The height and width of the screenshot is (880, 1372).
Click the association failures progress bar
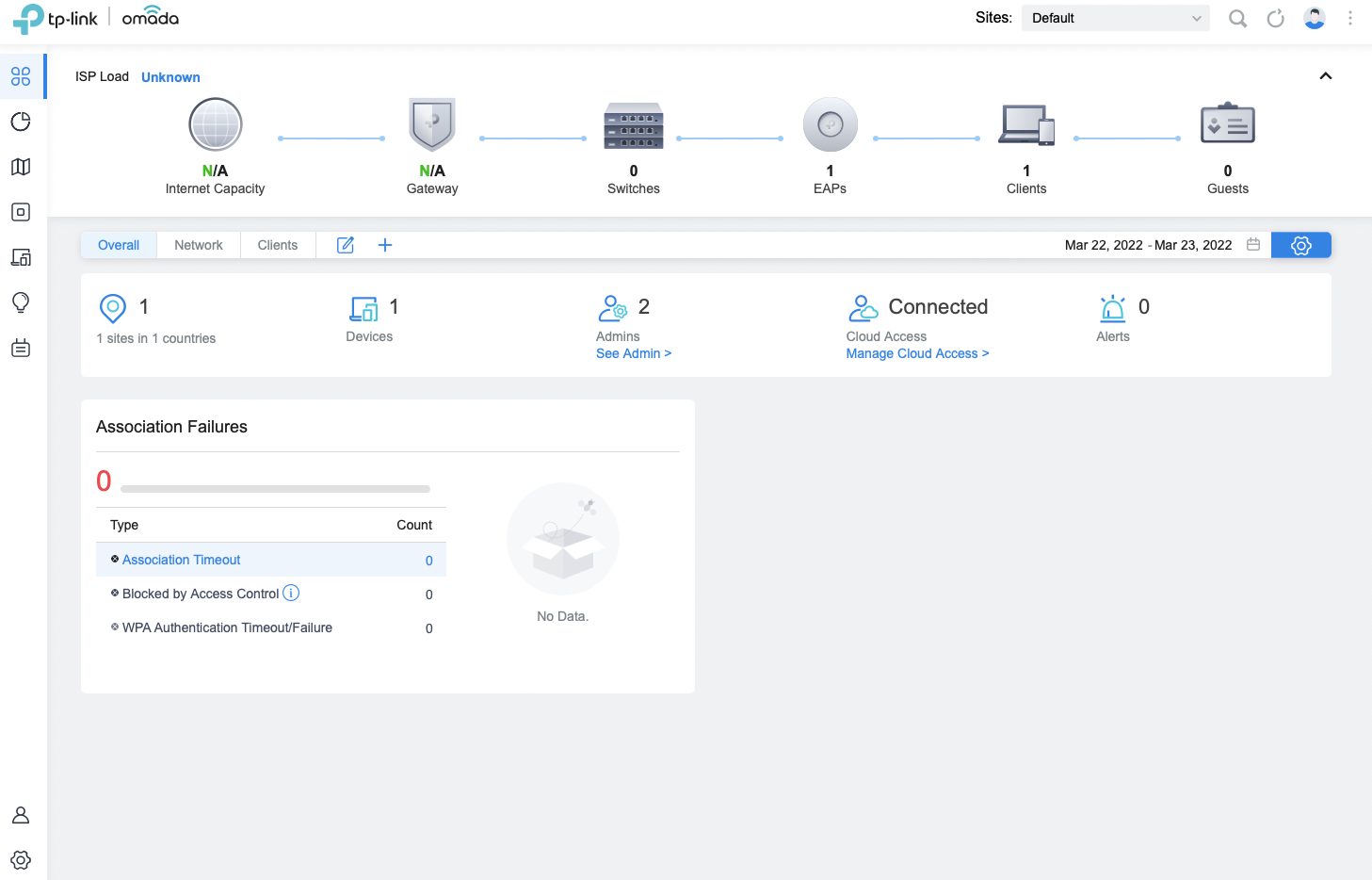[275, 489]
